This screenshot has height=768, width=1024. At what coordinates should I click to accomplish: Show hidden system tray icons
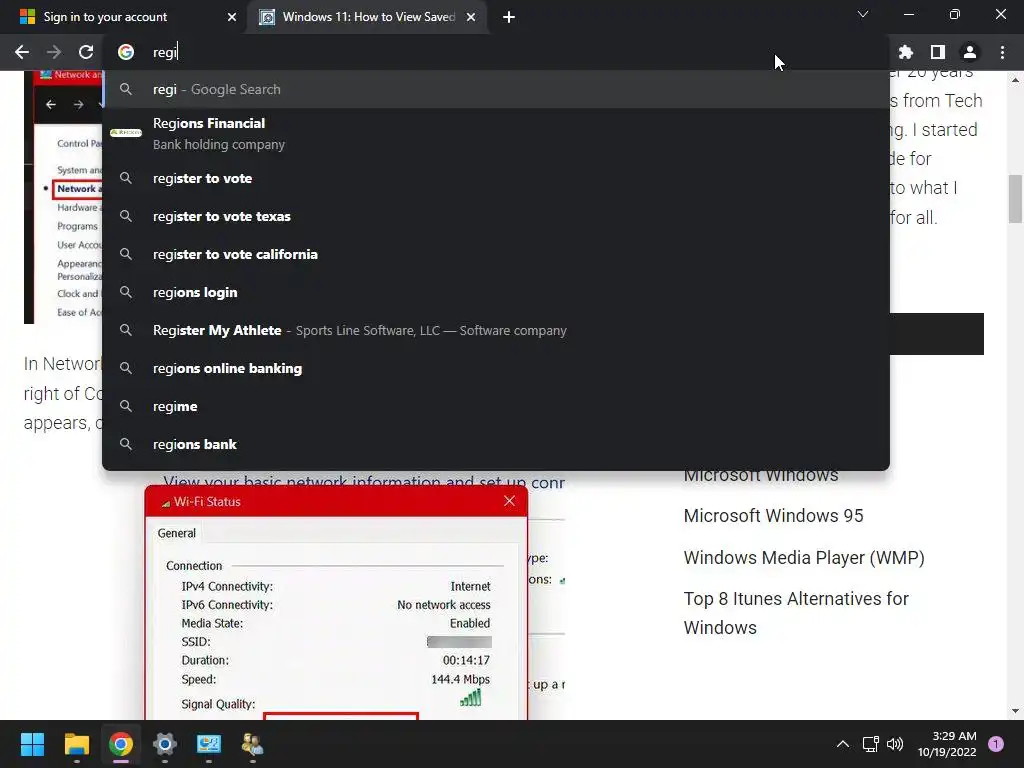843,744
